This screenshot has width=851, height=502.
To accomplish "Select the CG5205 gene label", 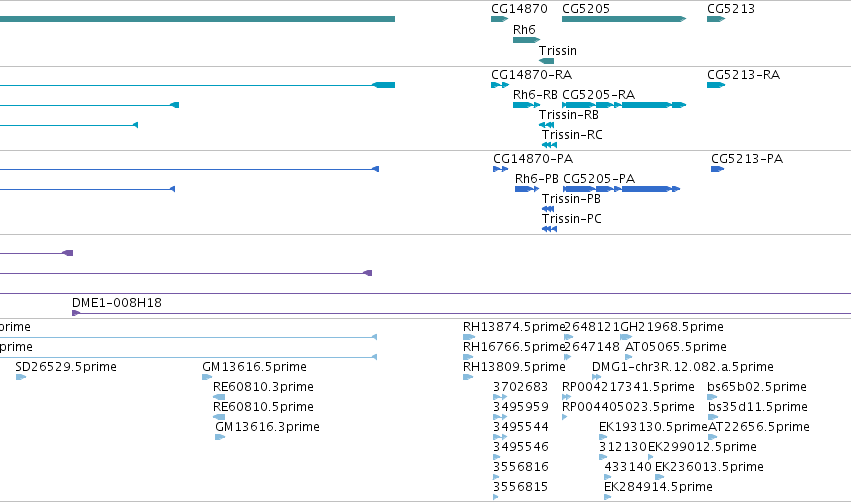I will [x=586, y=9].
